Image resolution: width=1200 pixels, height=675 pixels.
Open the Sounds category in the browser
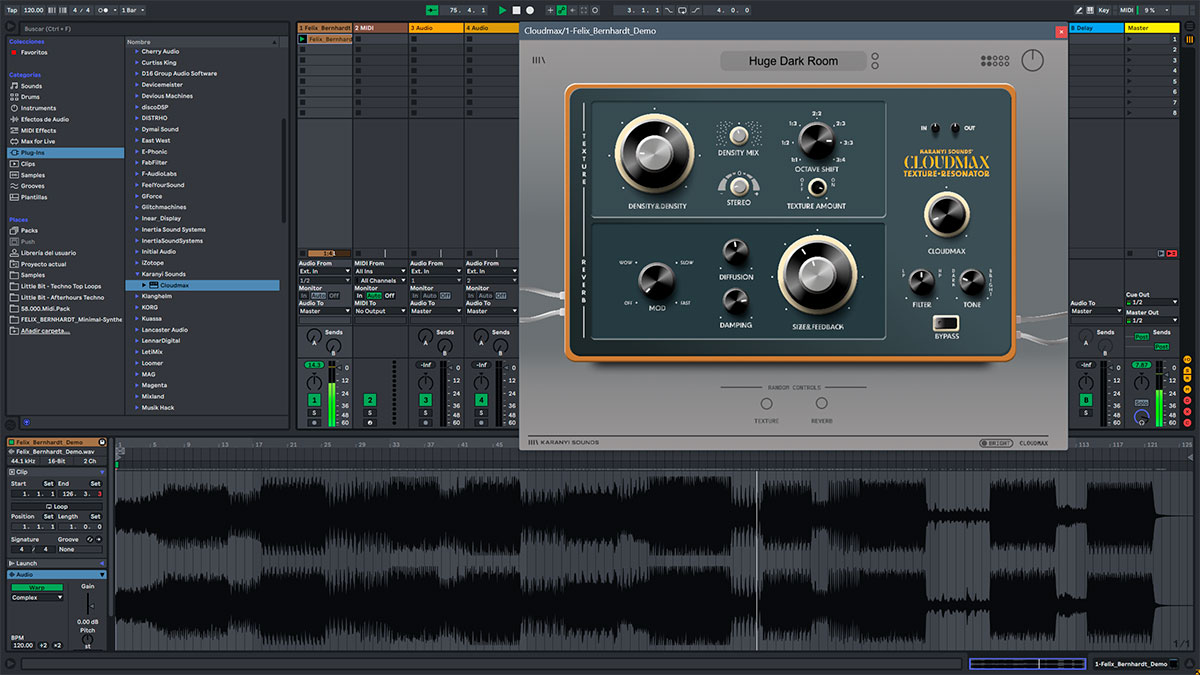tap(31, 86)
